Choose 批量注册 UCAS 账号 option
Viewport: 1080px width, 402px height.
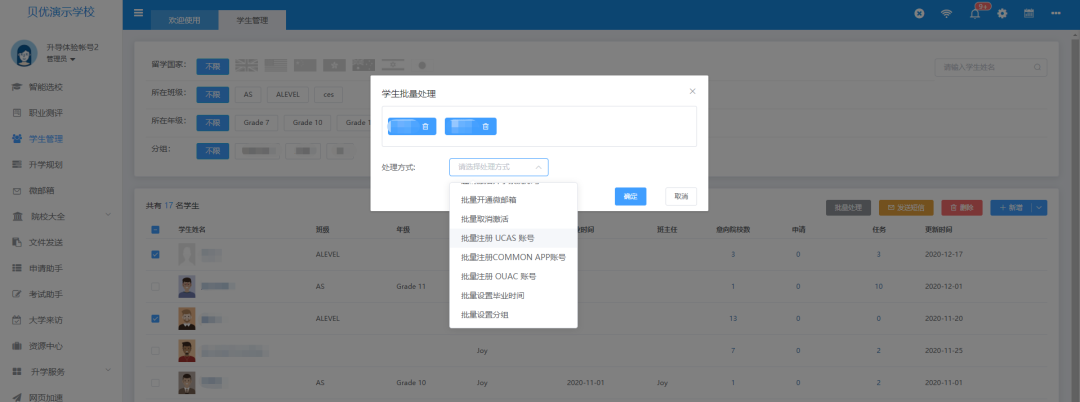coord(513,238)
